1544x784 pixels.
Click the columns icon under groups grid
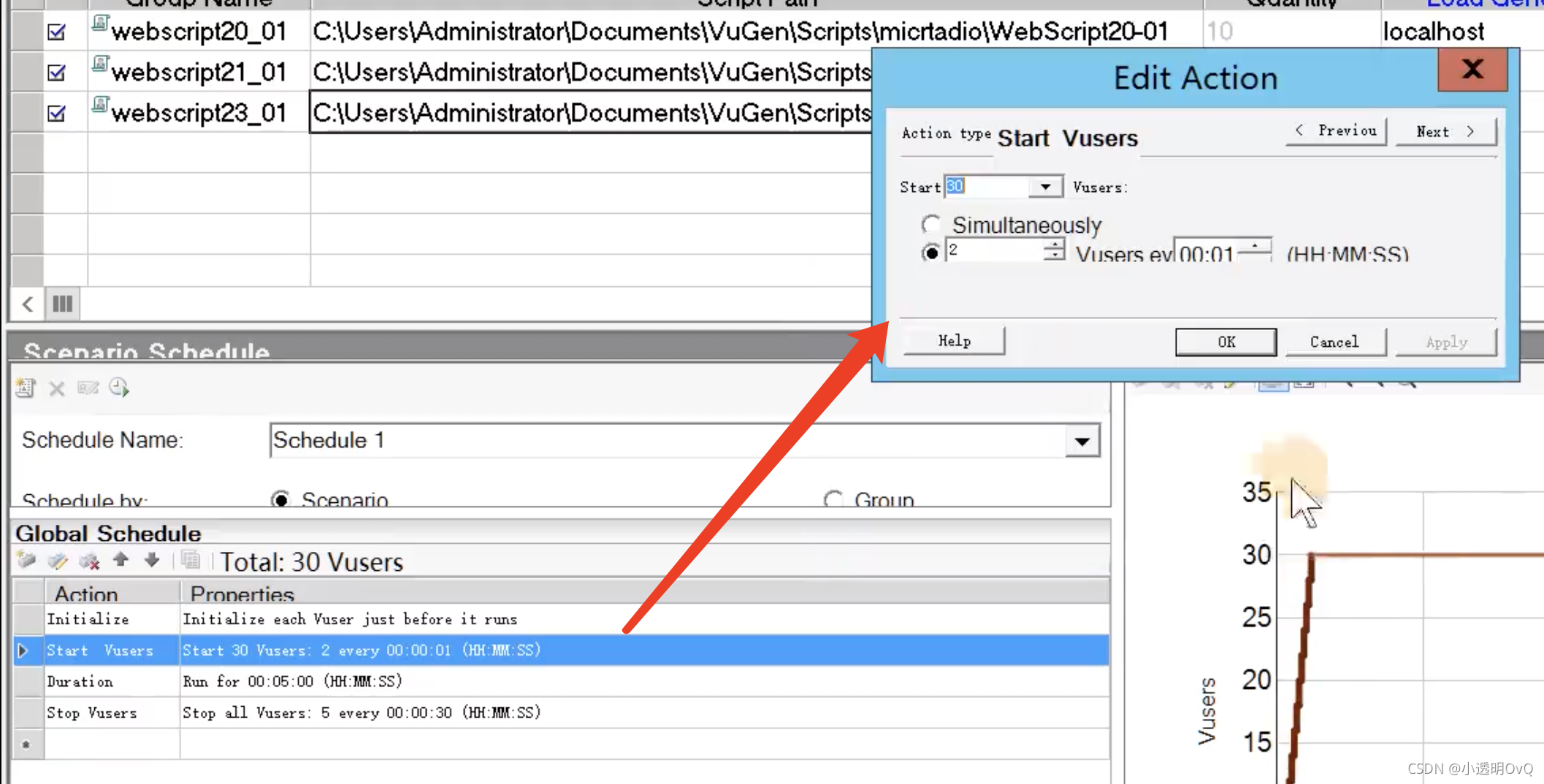(63, 304)
